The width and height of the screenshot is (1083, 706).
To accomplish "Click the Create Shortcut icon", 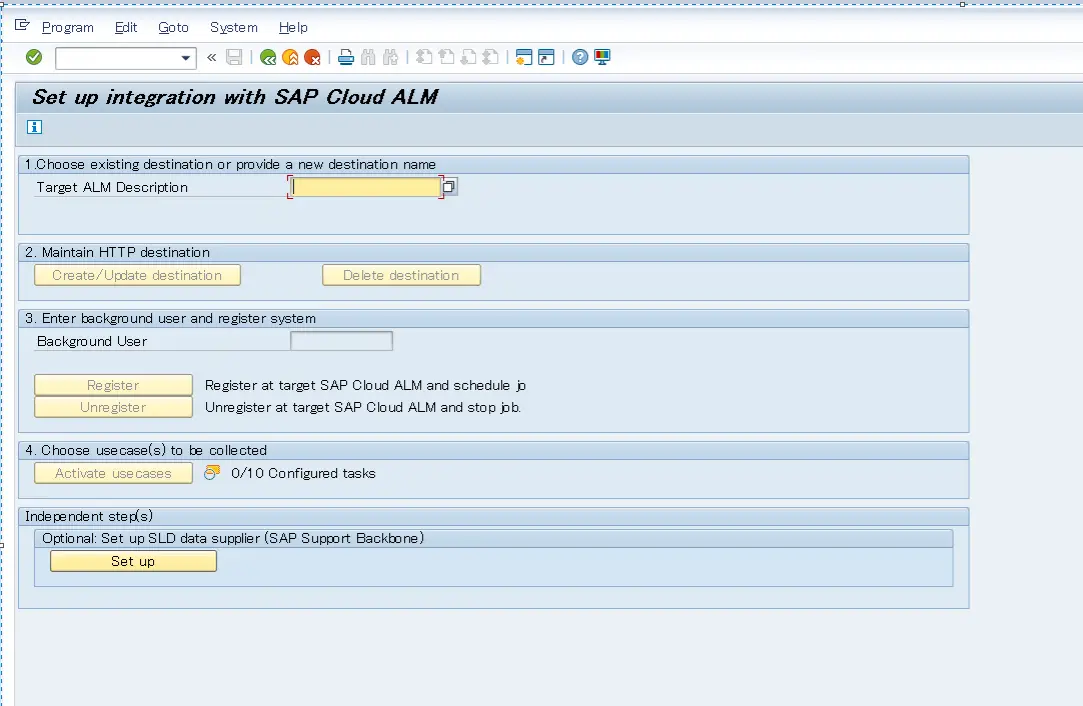I will point(546,57).
